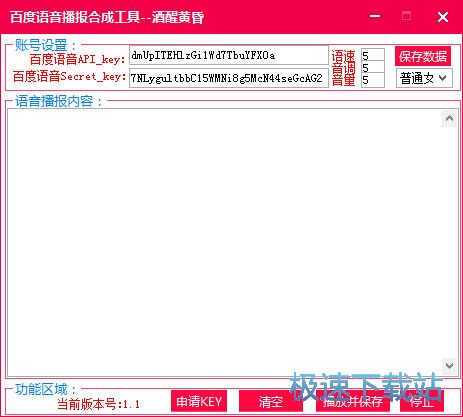
Task: Click the 当前版本号:1.1 text
Action: (98, 404)
